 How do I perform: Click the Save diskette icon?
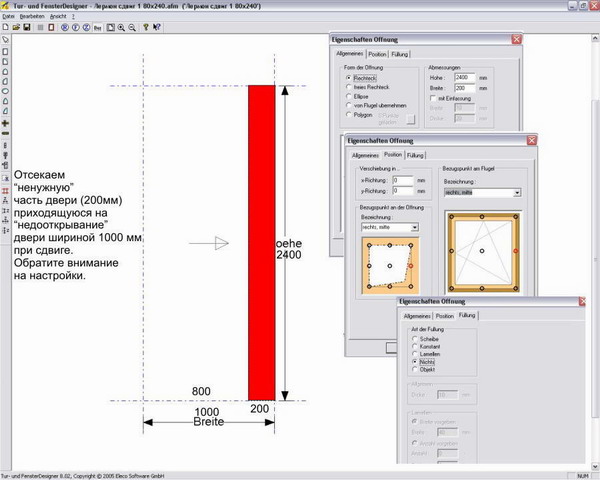[26, 27]
